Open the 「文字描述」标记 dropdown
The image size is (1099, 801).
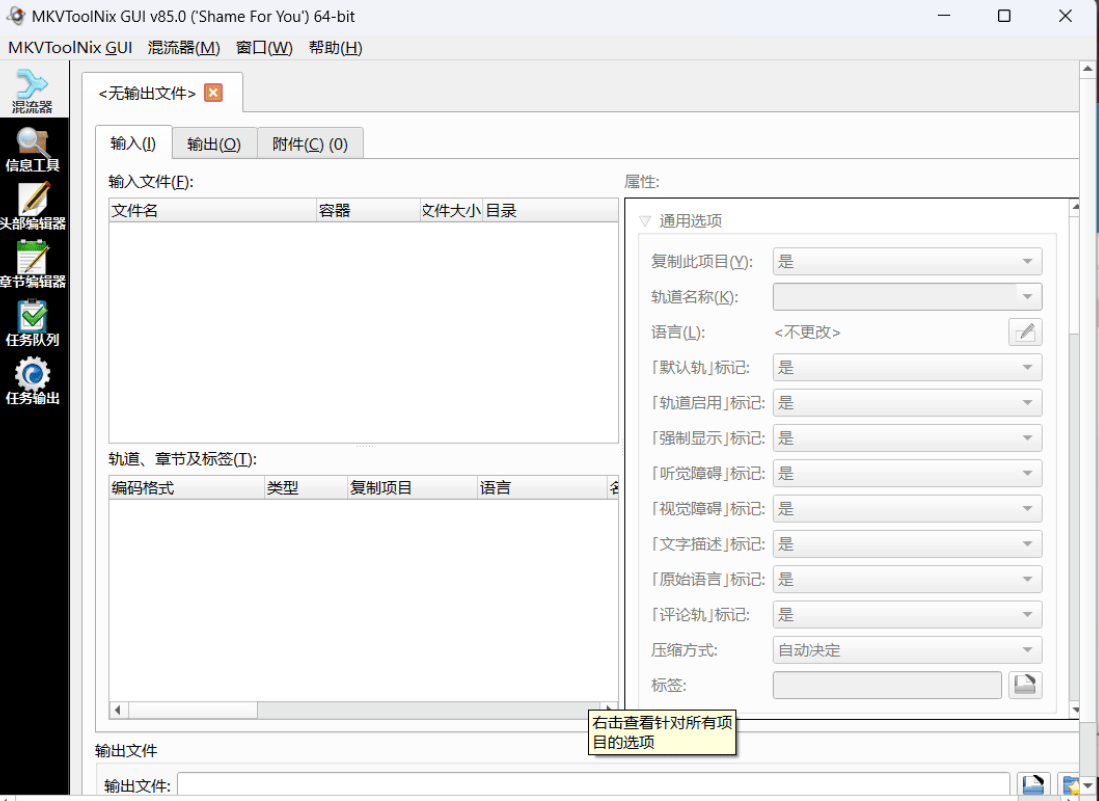[x=907, y=544]
